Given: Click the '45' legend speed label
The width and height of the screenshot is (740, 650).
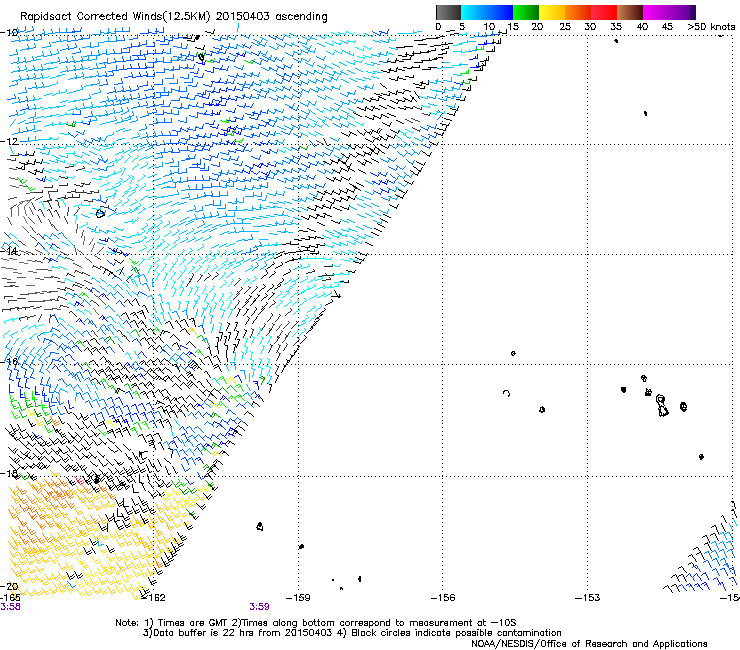Looking at the screenshot, I should (667, 27).
